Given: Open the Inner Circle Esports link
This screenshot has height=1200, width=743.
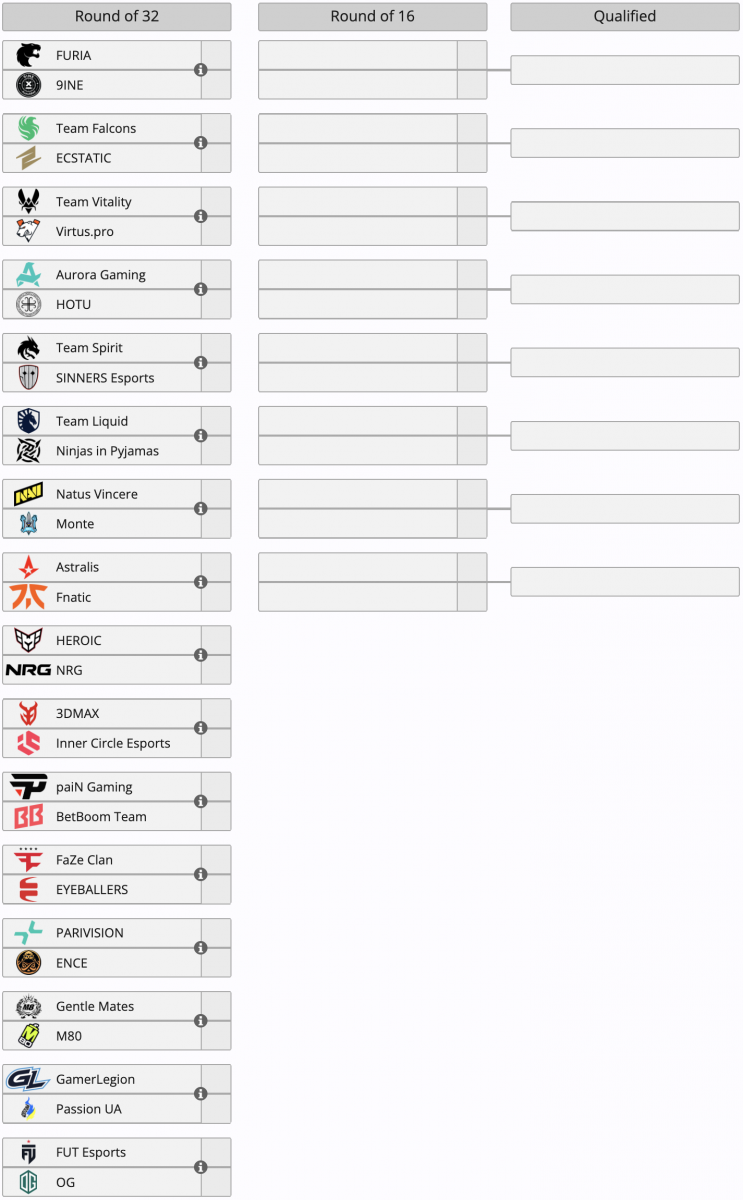Looking at the screenshot, I should point(113,743).
